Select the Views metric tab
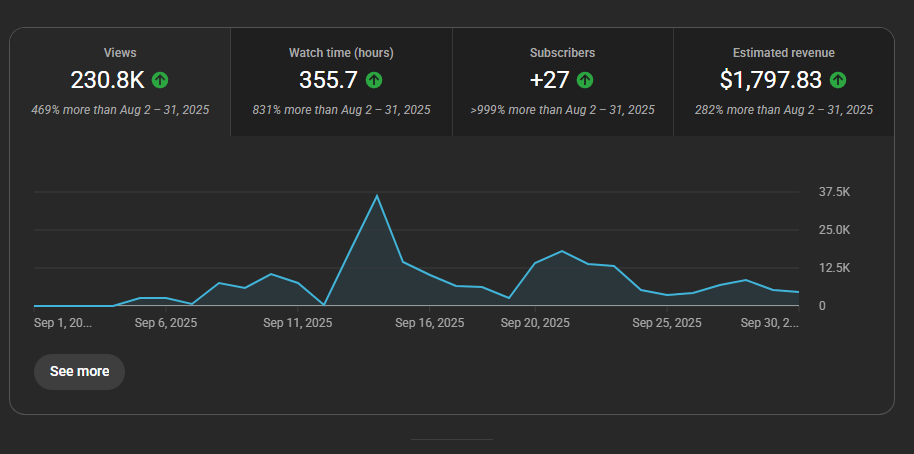 pos(120,81)
